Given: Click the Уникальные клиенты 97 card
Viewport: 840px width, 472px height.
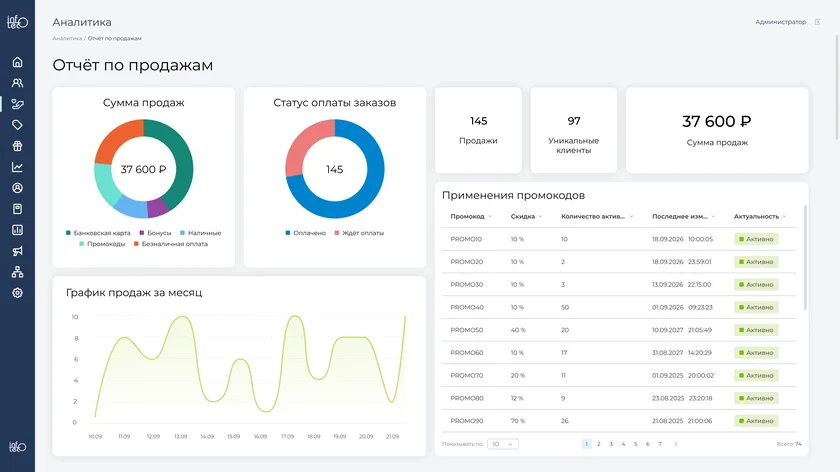Looking at the screenshot, I should coord(574,130).
